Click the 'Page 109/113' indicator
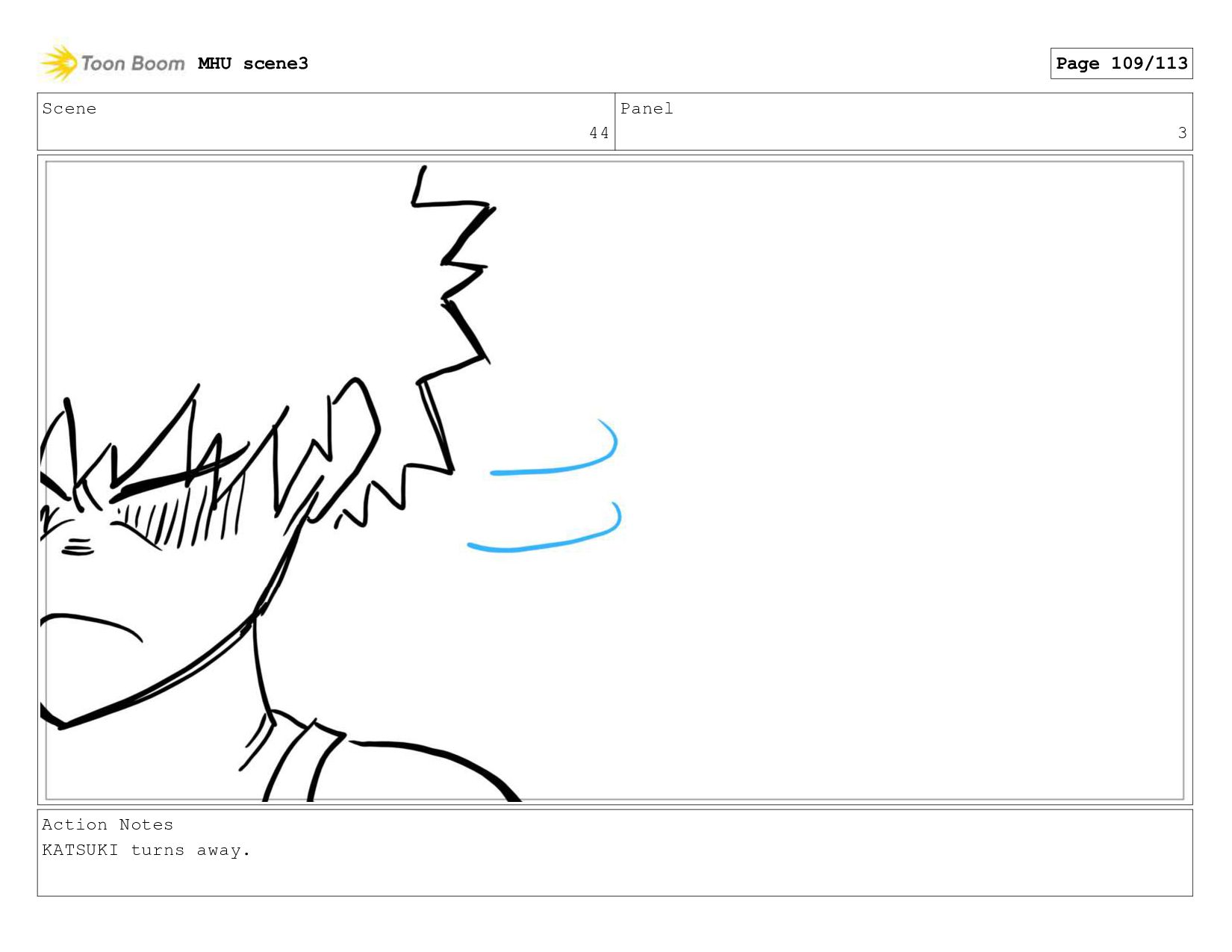Screen dimensions: 1232x952 (1121, 63)
